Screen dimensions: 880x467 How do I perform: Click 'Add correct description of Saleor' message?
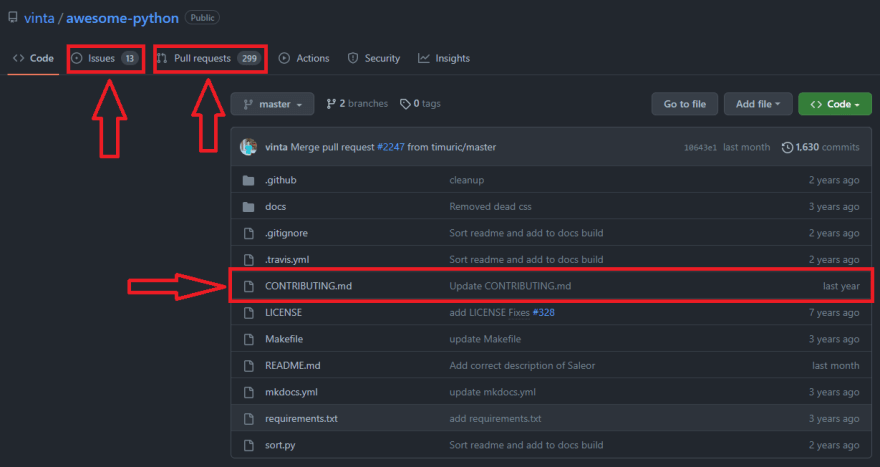click(x=522, y=365)
